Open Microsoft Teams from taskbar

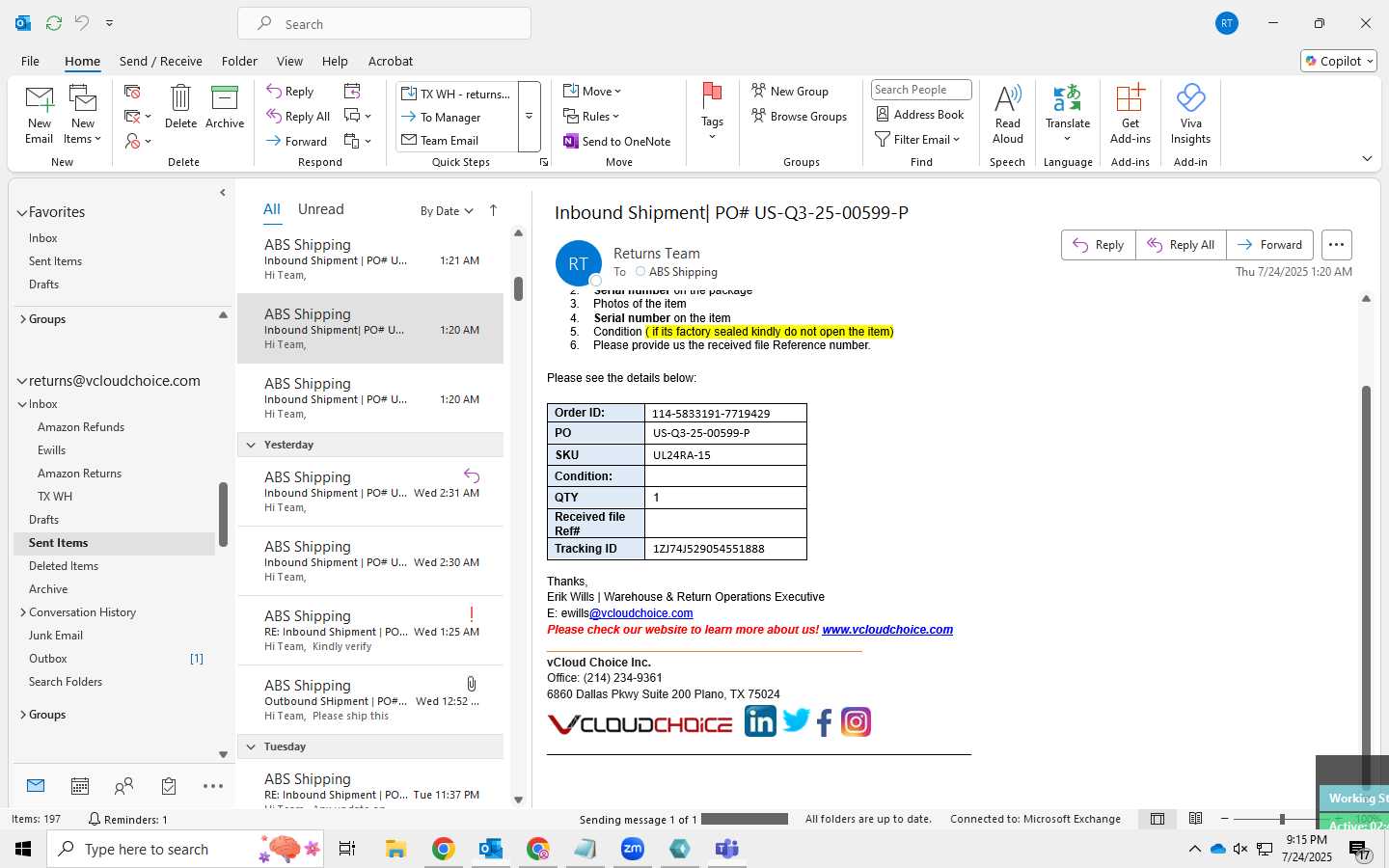[x=727, y=849]
